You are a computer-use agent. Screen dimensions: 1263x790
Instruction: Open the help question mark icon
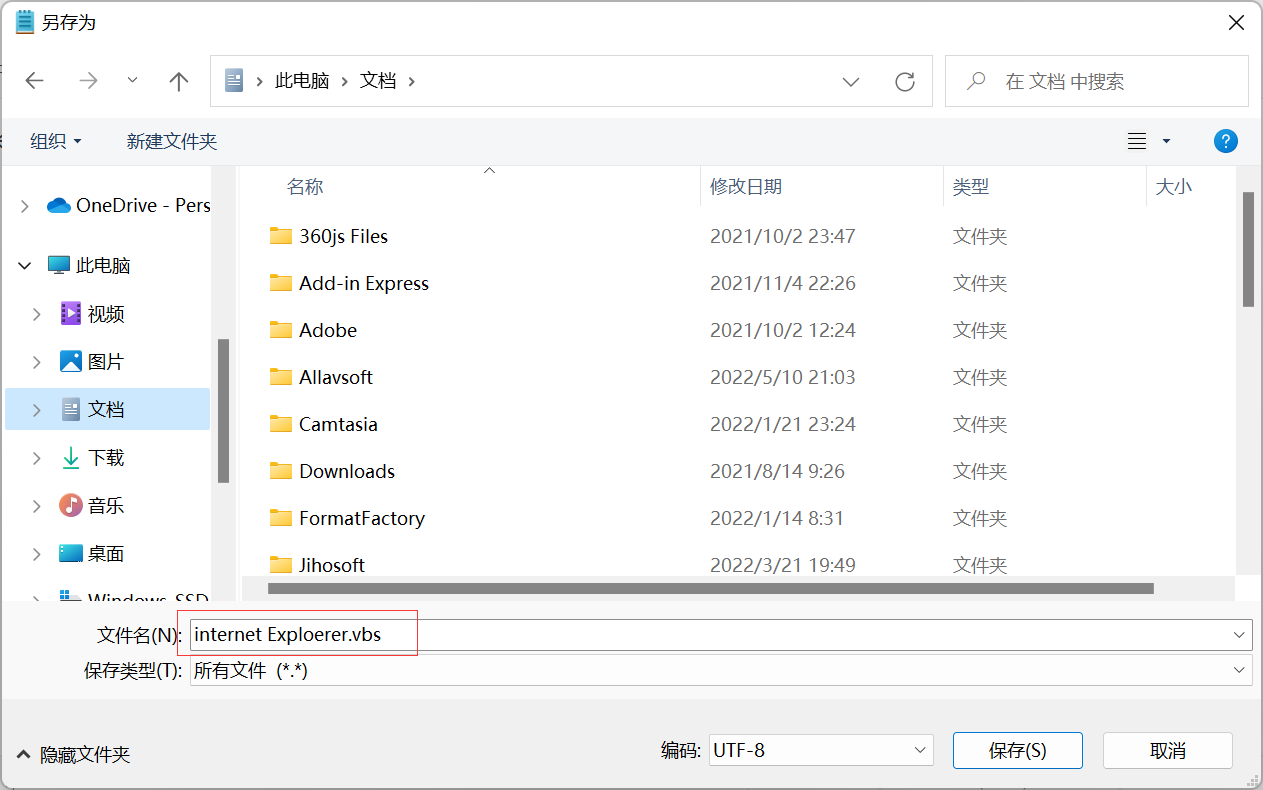[1225, 141]
